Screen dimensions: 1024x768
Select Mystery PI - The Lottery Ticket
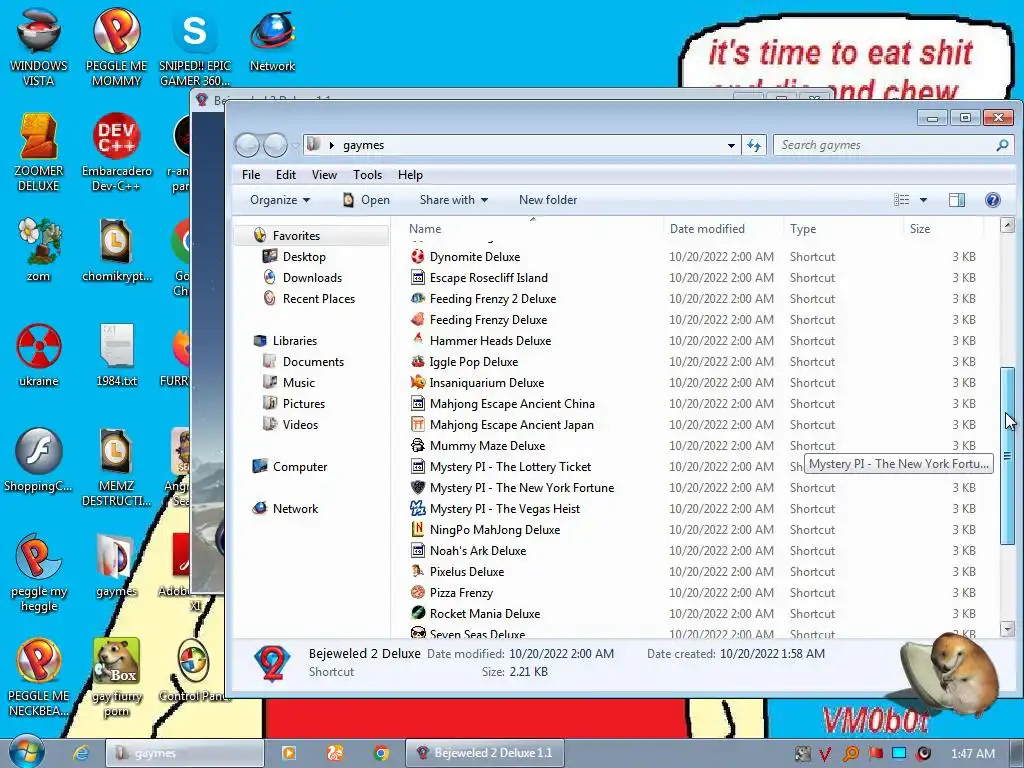pyautogui.click(x=510, y=466)
